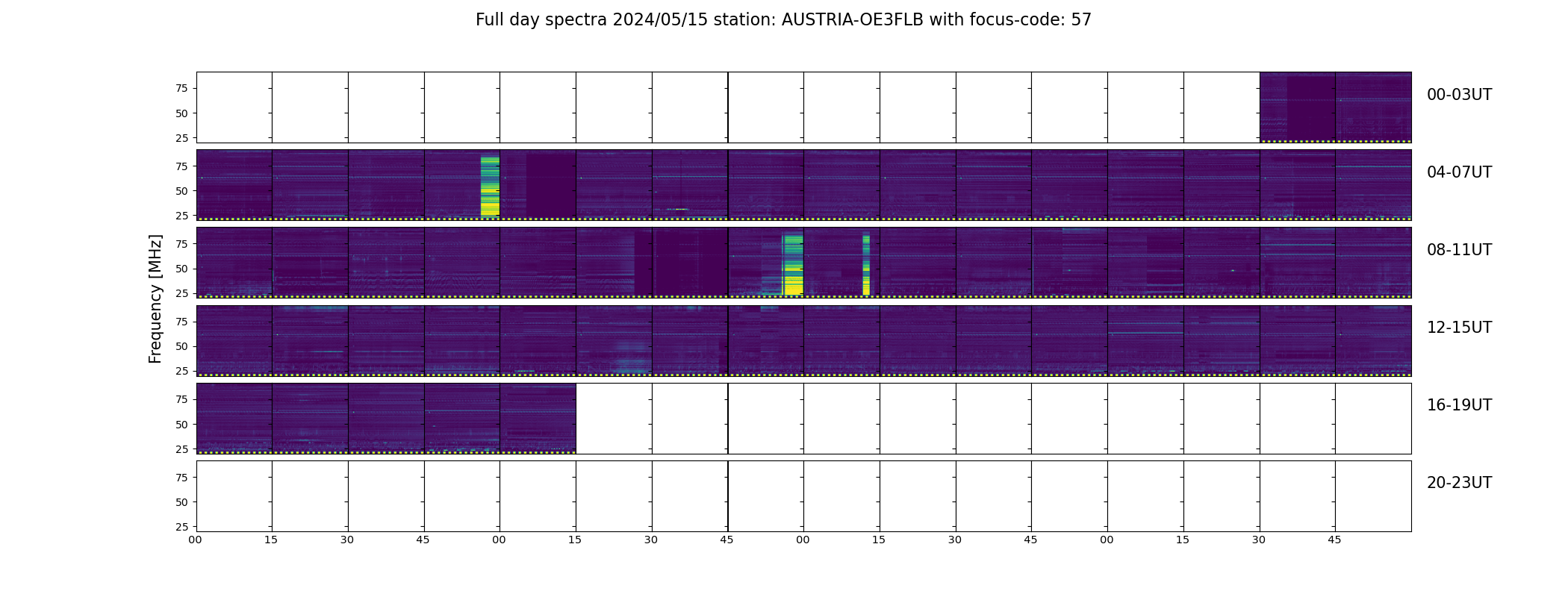The width and height of the screenshot is (1568, 597).
Task: Click the "25" tick label of the 00-03UT row
Action: coord(181,138)
